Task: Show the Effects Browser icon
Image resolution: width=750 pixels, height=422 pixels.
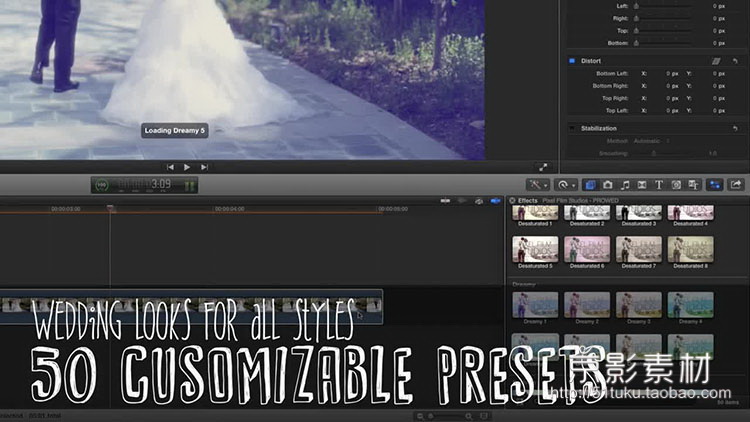Action: pyautogui.click(x=591, y=185)
